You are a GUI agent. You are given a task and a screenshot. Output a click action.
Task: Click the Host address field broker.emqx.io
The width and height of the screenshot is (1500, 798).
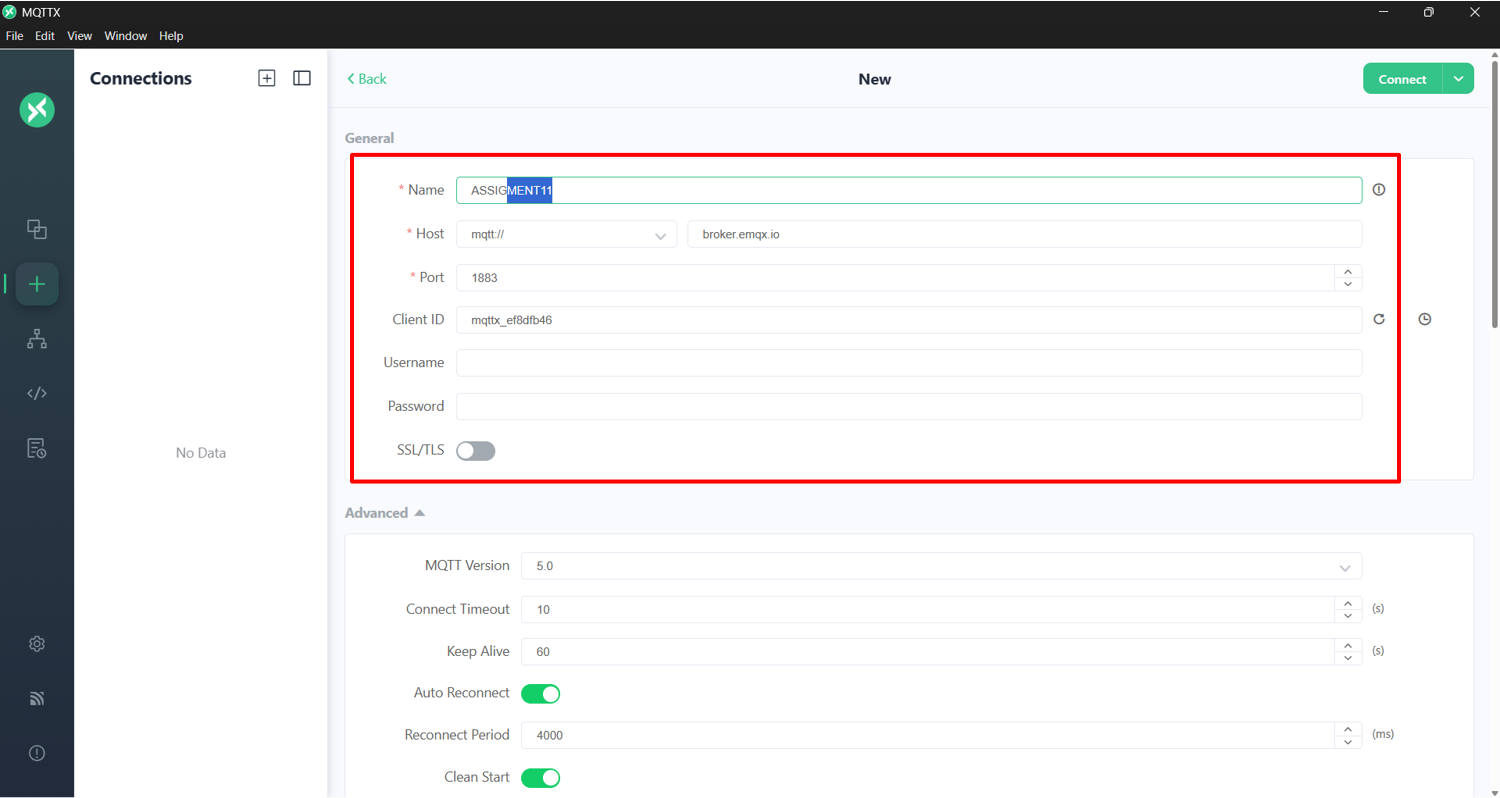1025,234
